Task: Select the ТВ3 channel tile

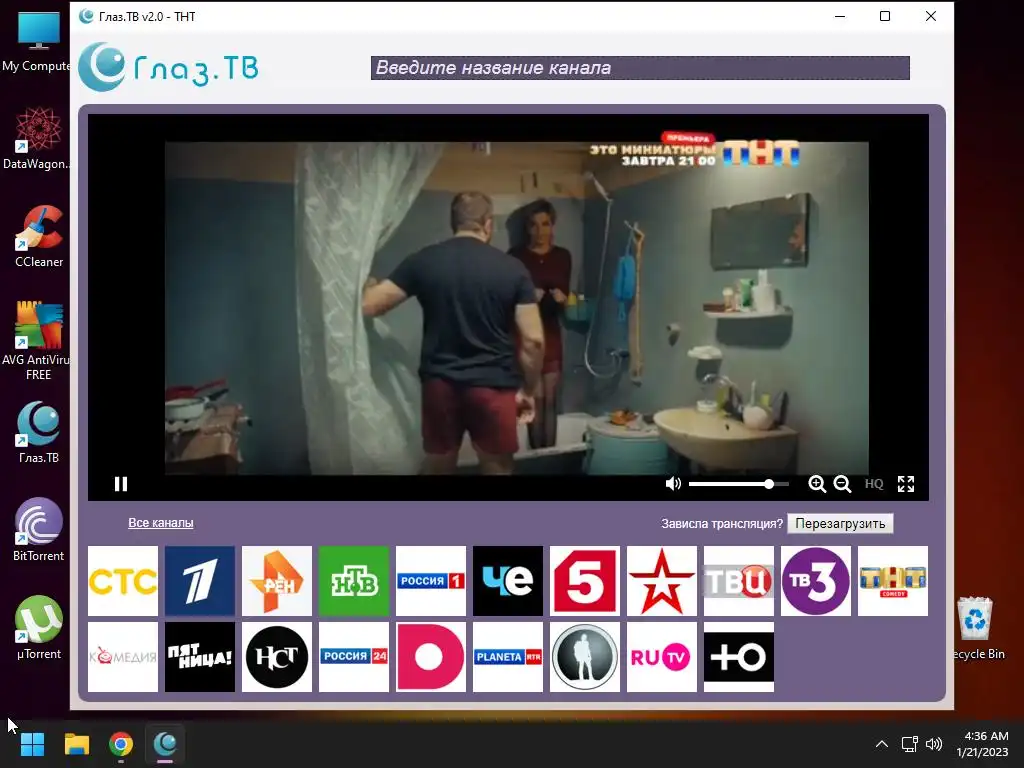Action: tap(816, 581)
